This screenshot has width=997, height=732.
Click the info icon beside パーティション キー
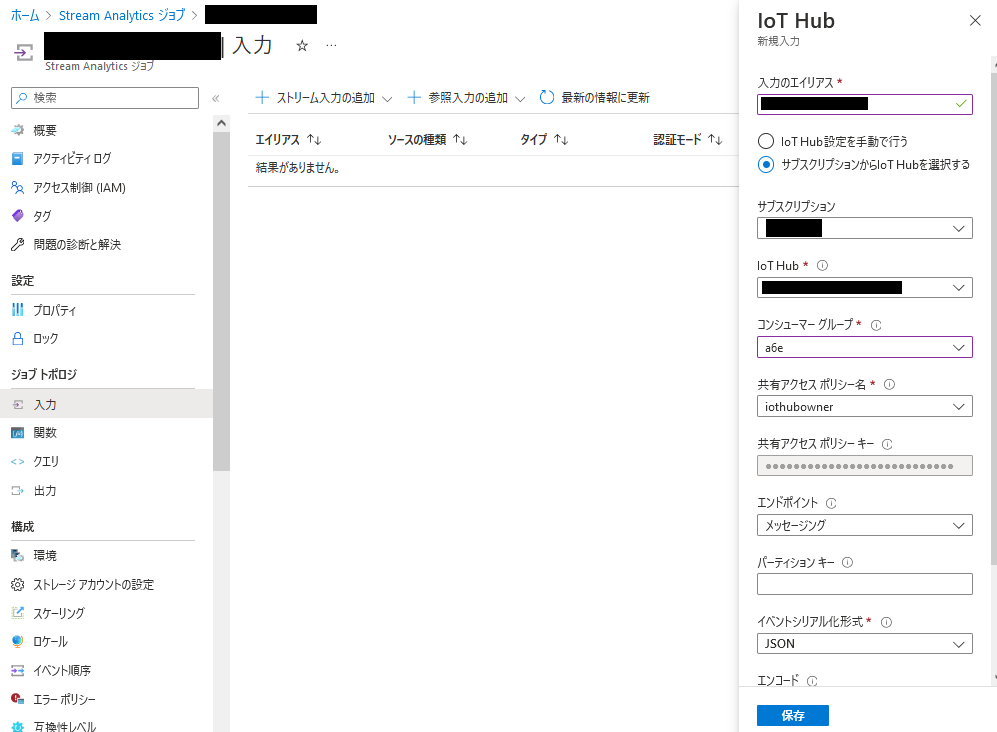[848, 562]
